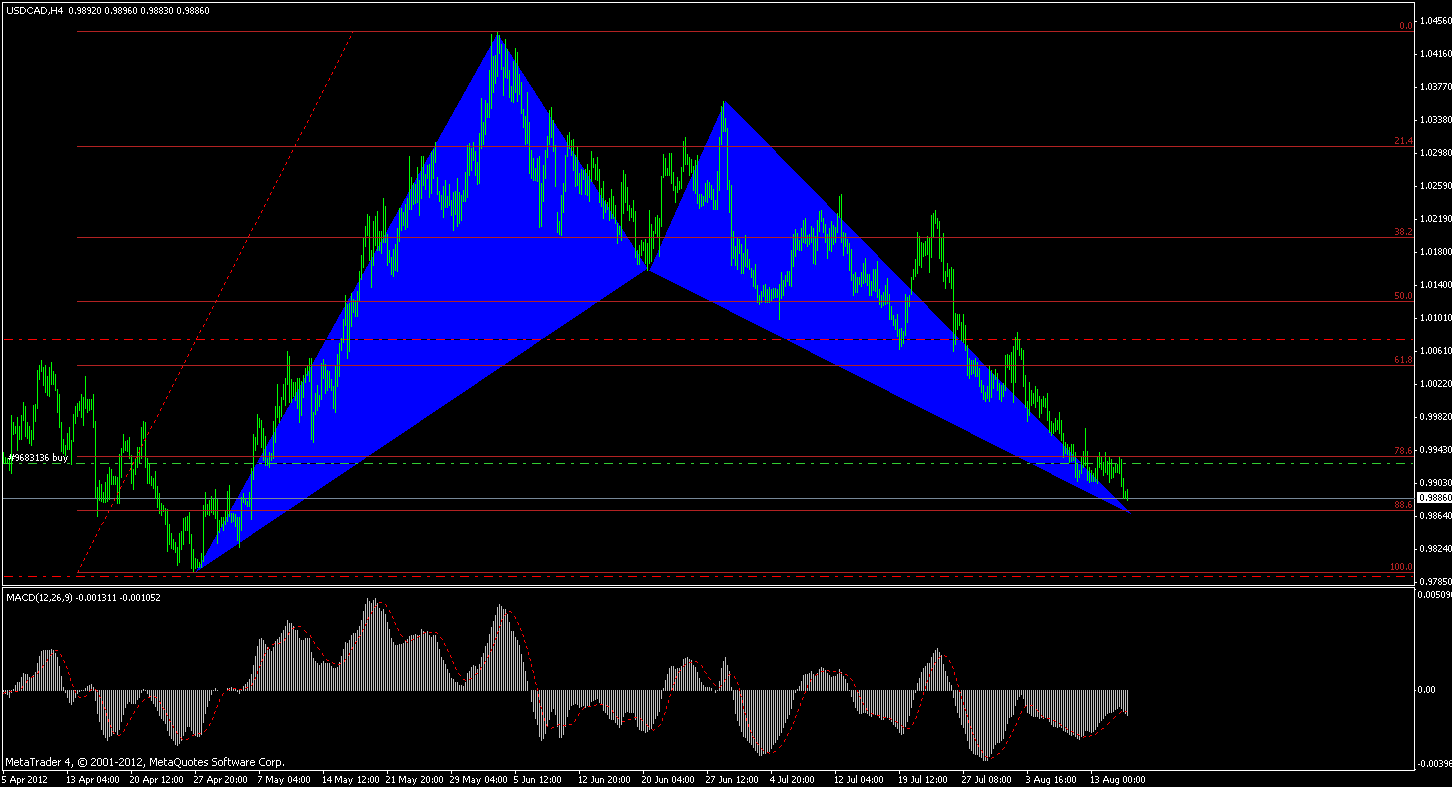Select the #9683136 buy order label

38,457
